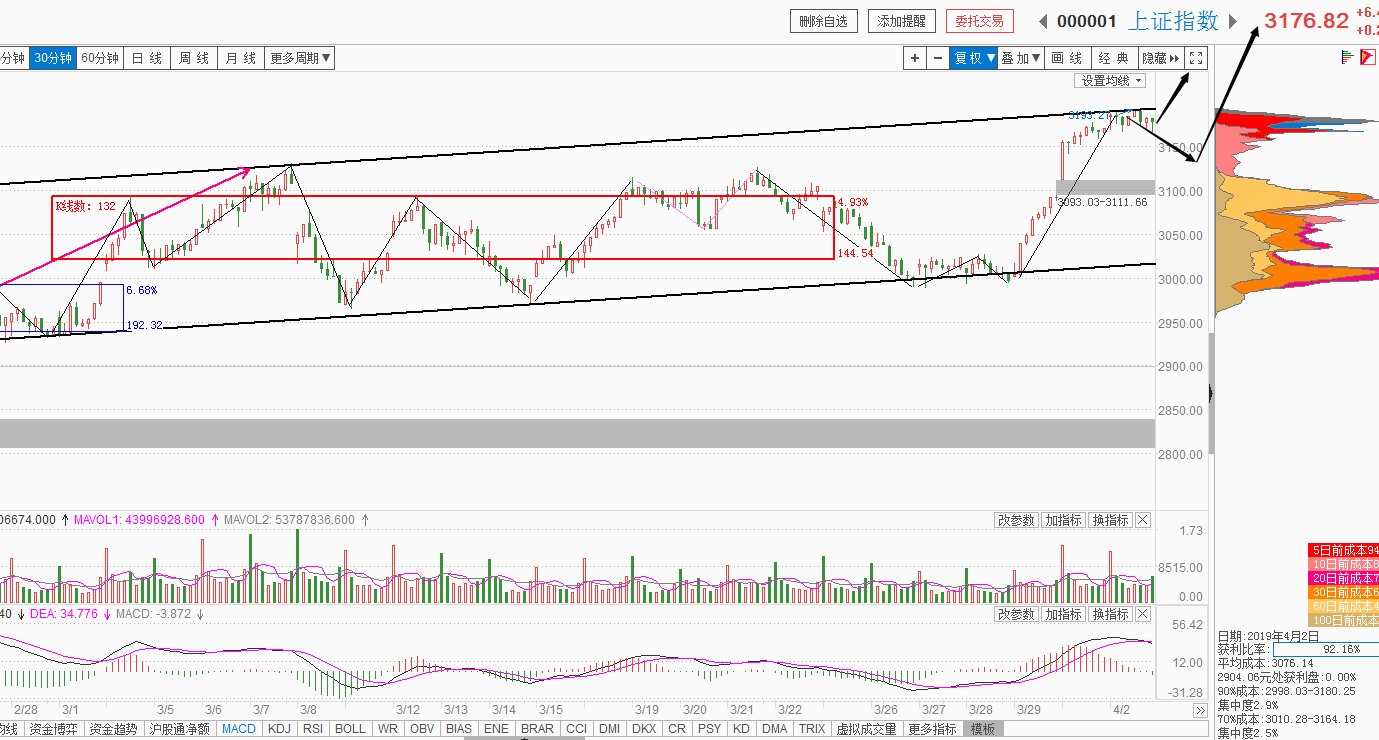Viewport: 1379px width, 740px height.
Task: Zoom out the chart with the minus button
Action: (x=938, y=58)
